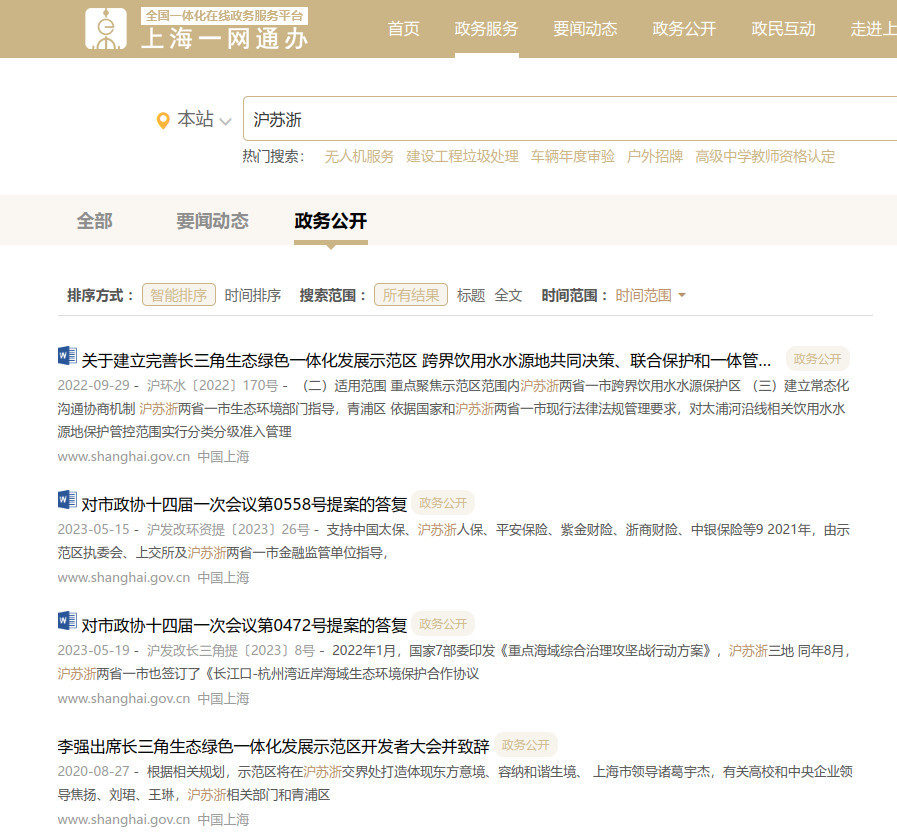The height and width of the screenshot is (833, 897).
Task: Click Word icon next to 第0472号提案 result
Action: point(67,621)
